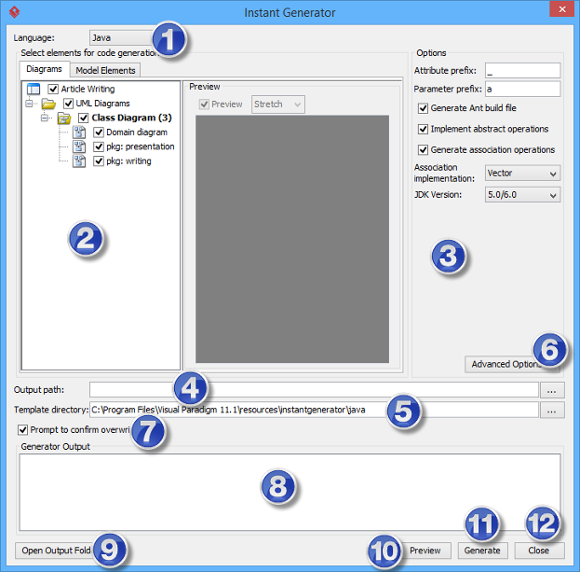Select the pkg: writing tree row text

(x=129, y=161)
